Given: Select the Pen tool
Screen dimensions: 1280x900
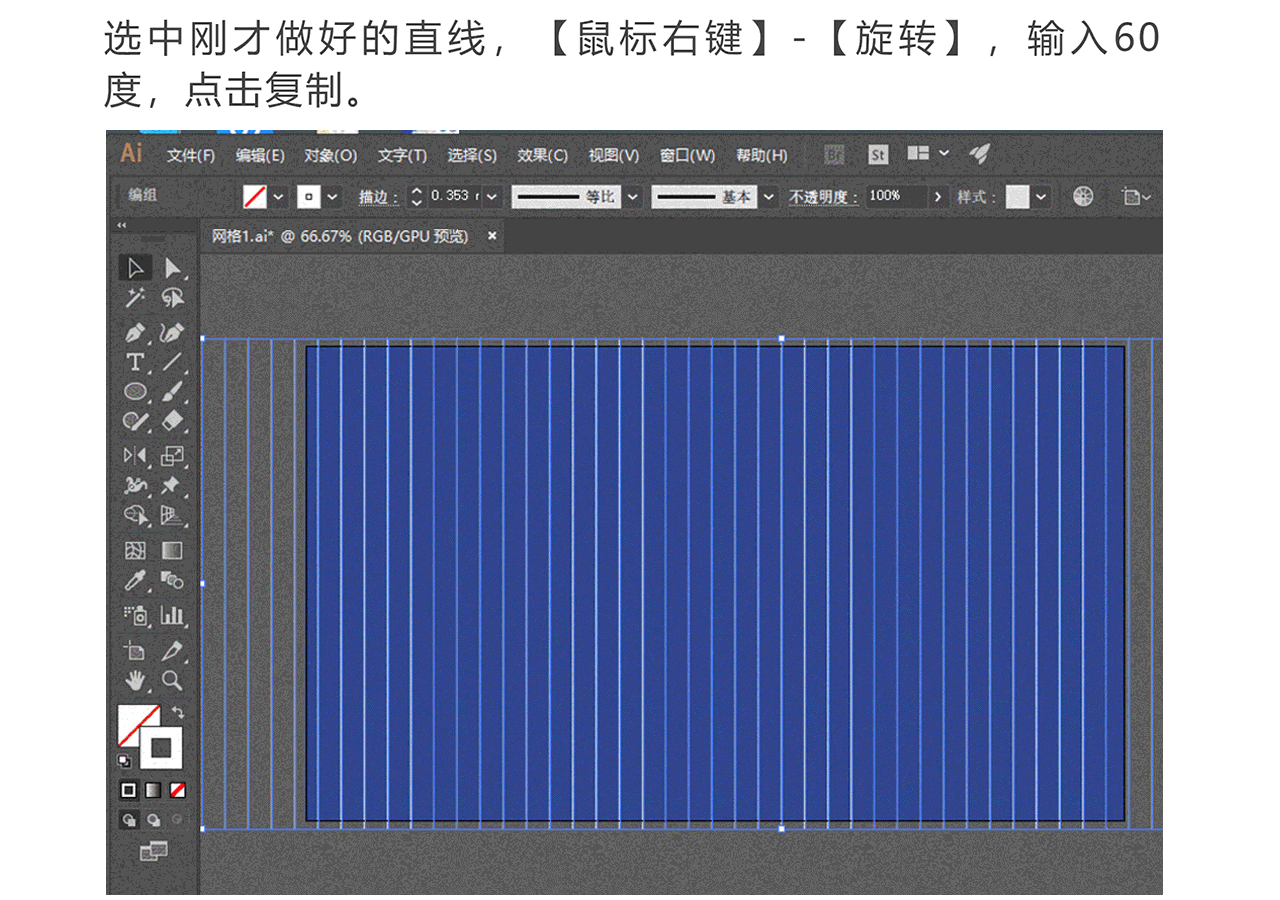Looking at the screenshot, I should (x=135, y=333).
